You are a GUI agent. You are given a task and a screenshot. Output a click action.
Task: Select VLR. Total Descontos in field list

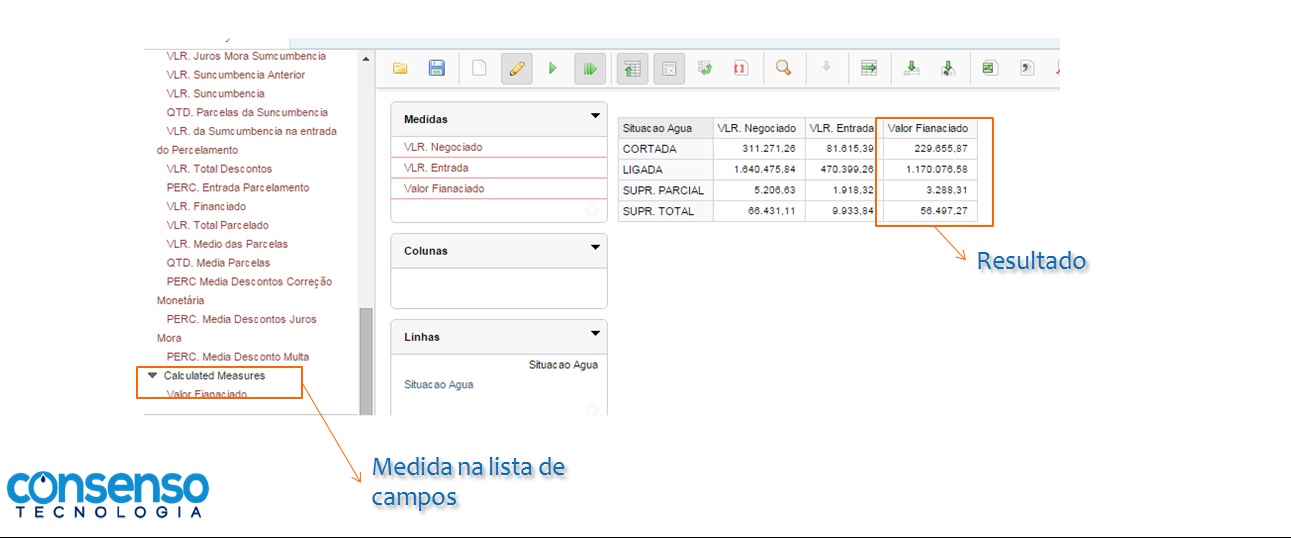click(219, 169)
